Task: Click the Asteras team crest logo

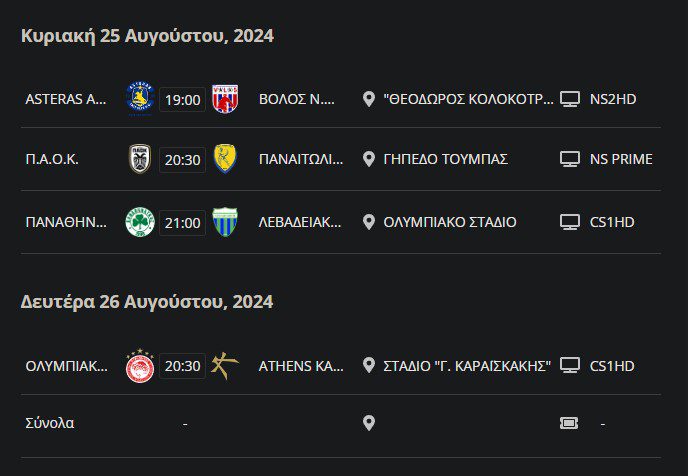Action: pos(139,98)
